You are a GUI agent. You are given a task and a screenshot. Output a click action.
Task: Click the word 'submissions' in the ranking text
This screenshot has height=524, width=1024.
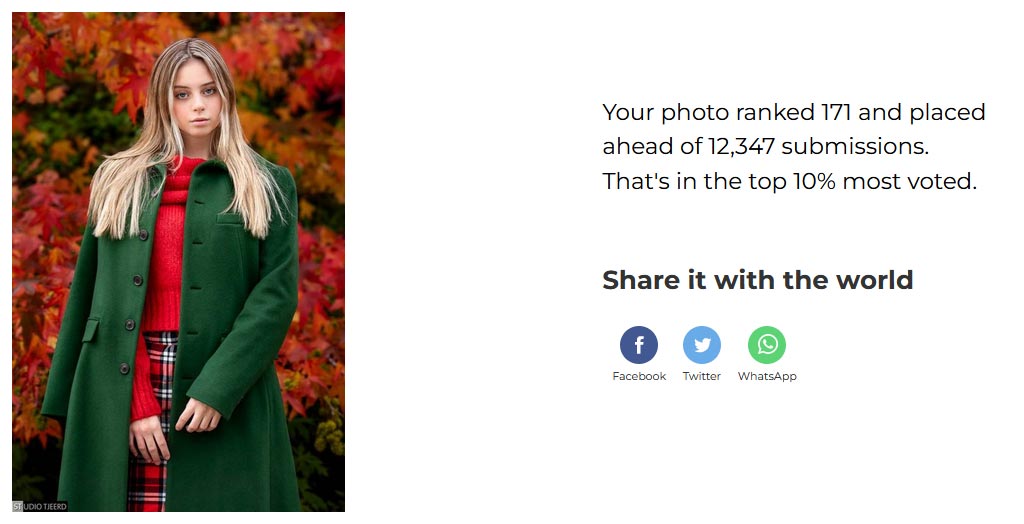(x=855, y=146)
